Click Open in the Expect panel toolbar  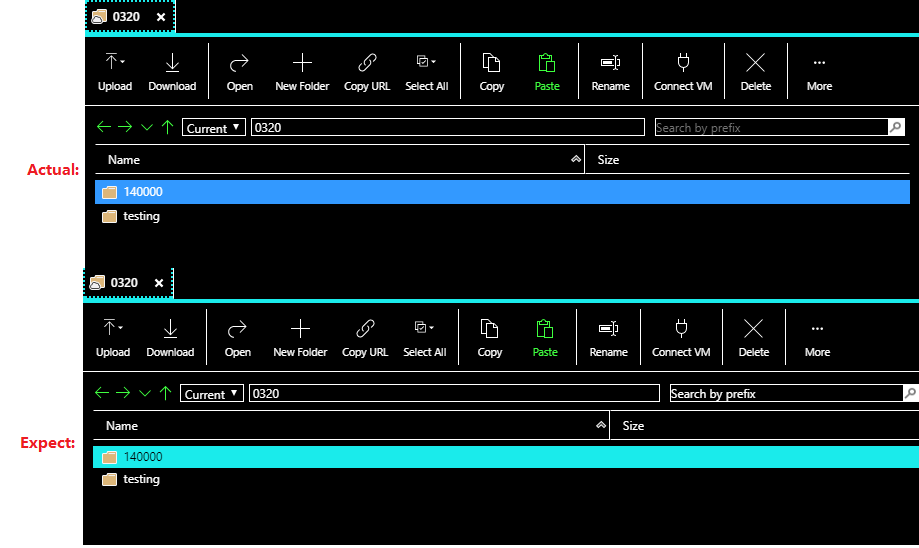237,339
